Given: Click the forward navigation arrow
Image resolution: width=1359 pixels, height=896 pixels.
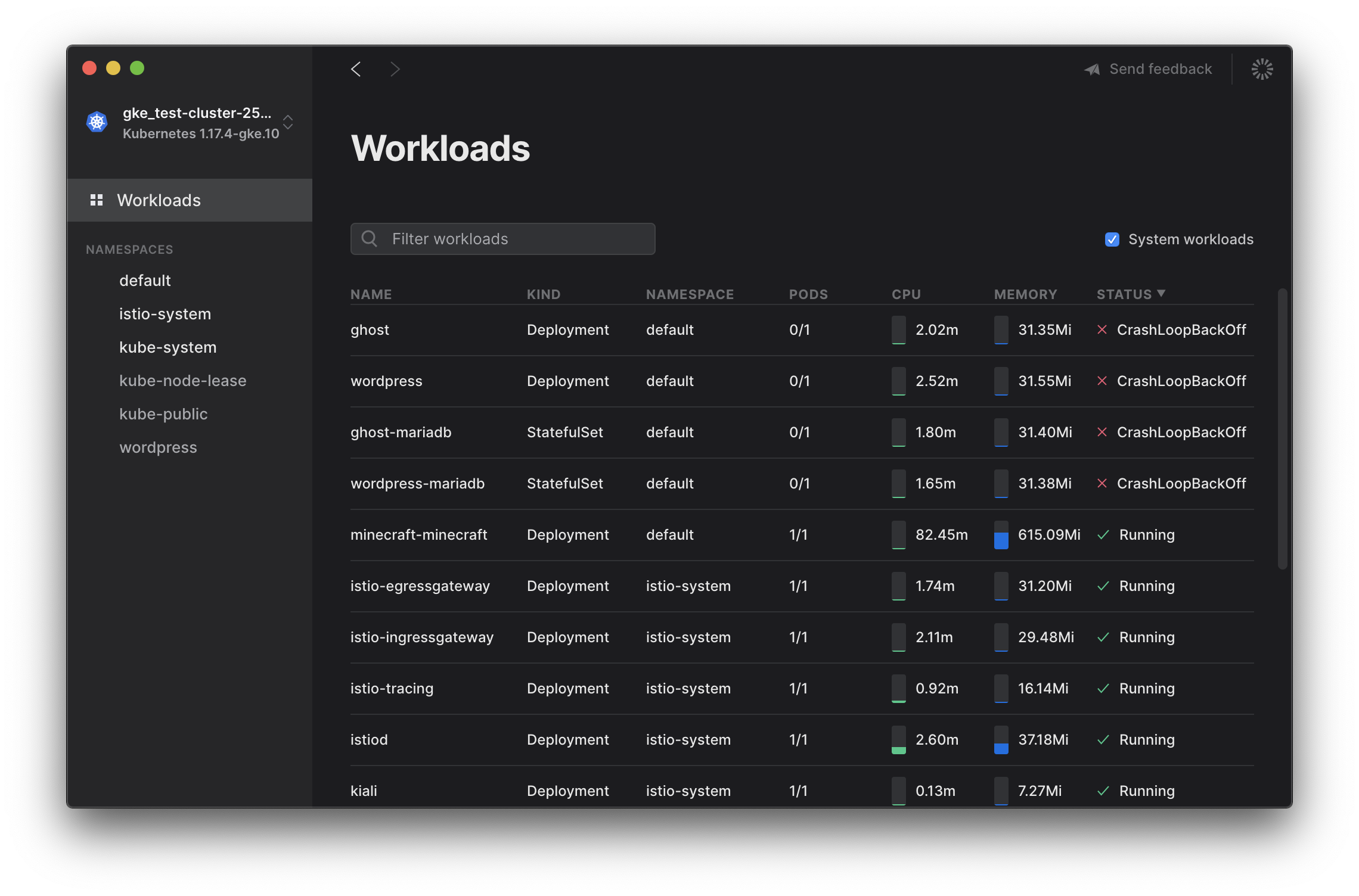Looking at the screenshot, I should point(395,69).
